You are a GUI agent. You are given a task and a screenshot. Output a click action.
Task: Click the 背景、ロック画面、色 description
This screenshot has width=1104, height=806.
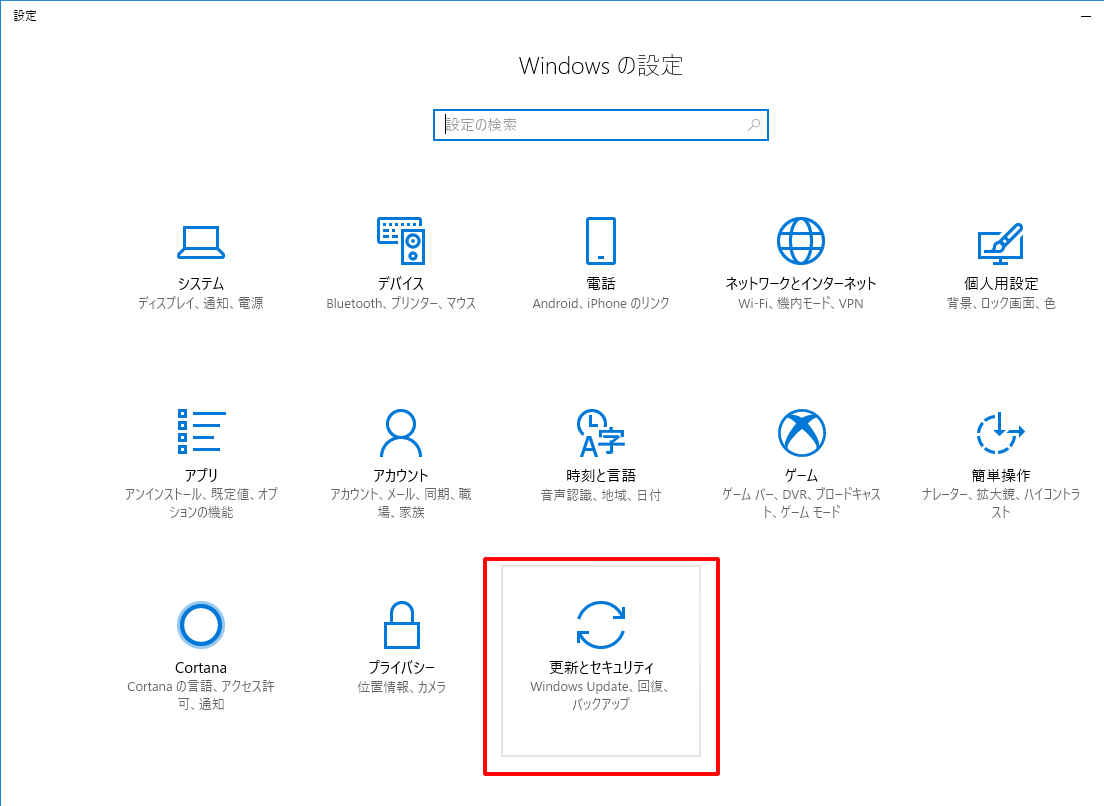(x=1000, y=303)
